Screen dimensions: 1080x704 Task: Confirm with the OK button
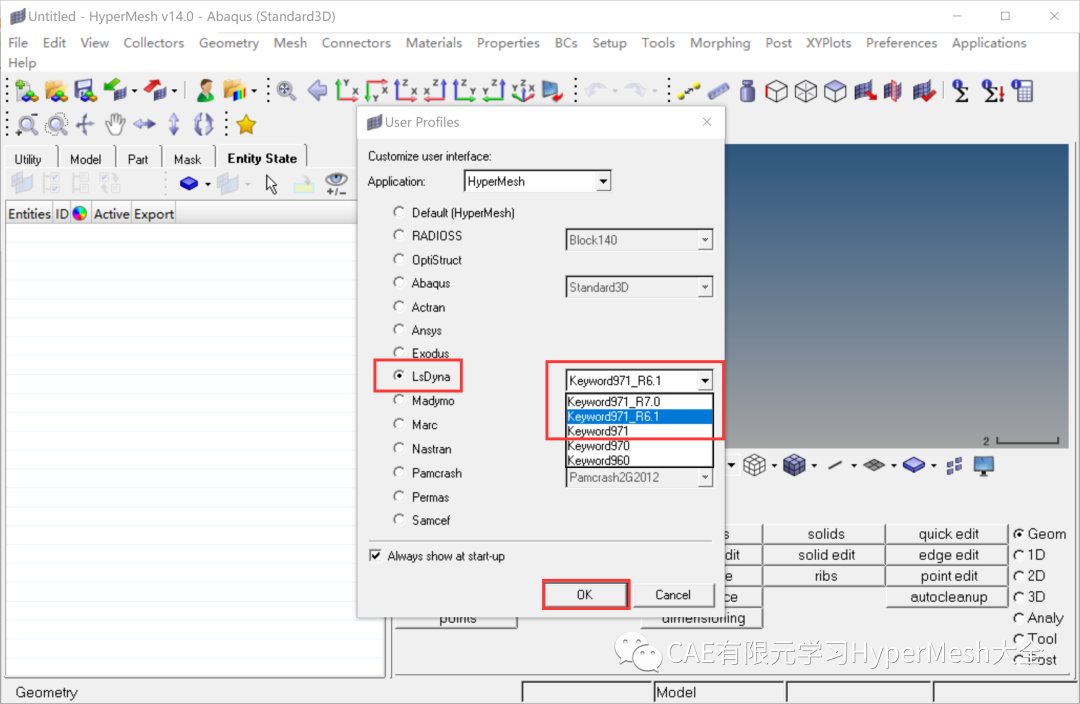[x=585, y=594]
